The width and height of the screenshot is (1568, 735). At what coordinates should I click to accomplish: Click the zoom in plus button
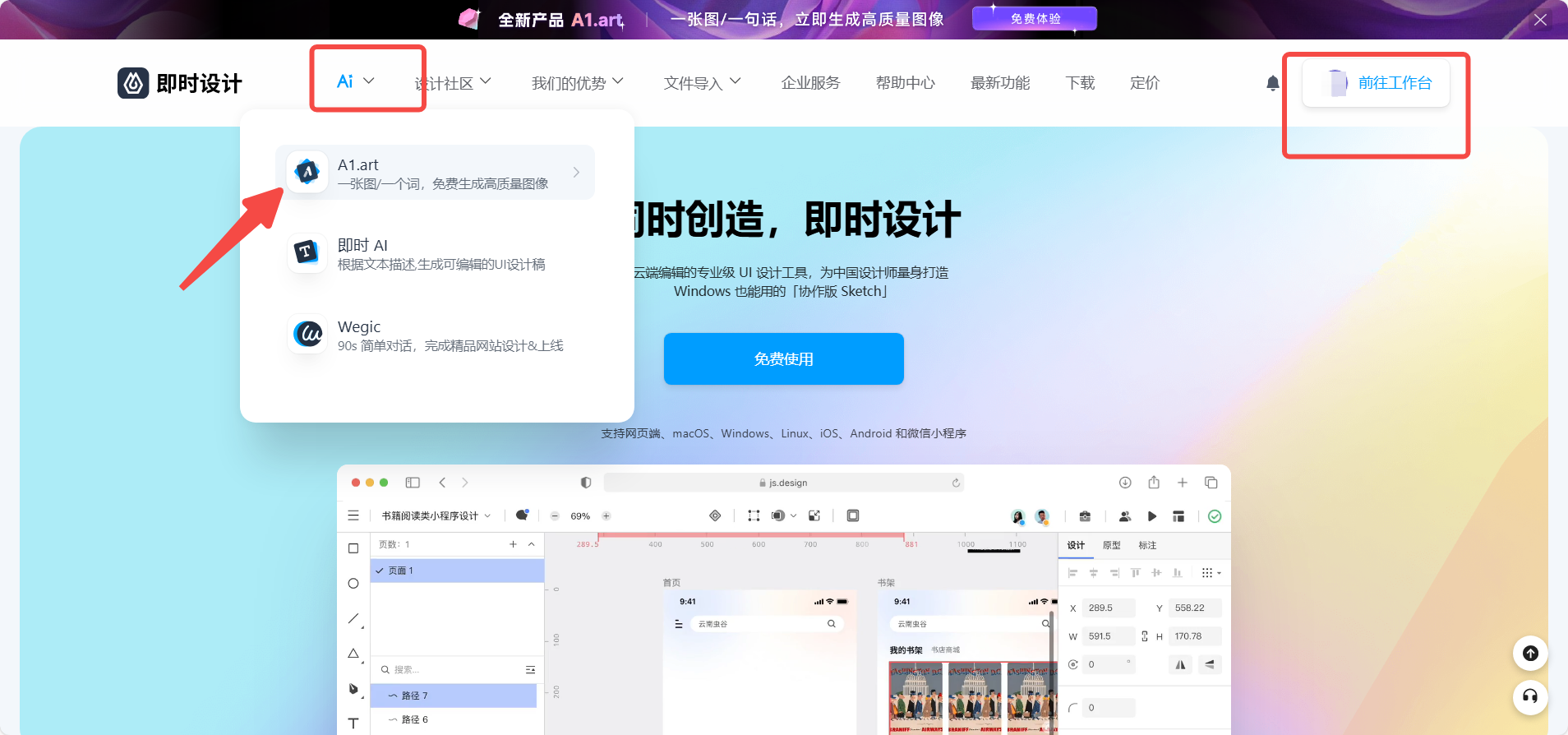coord(606,516)
